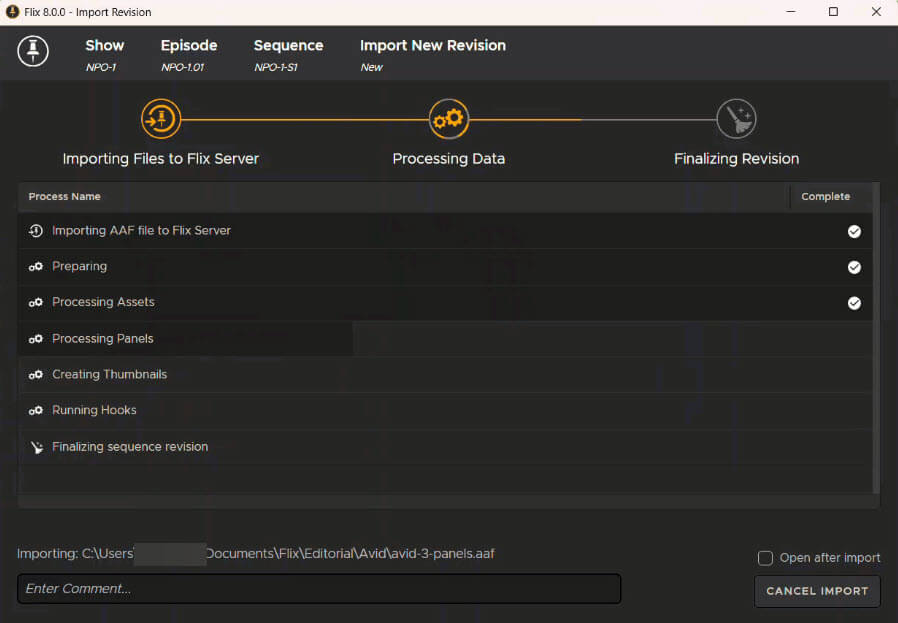The height and width of the screenshot is (623, 898).
Task: Enable the Open after import checkbox
Action: 765,558
